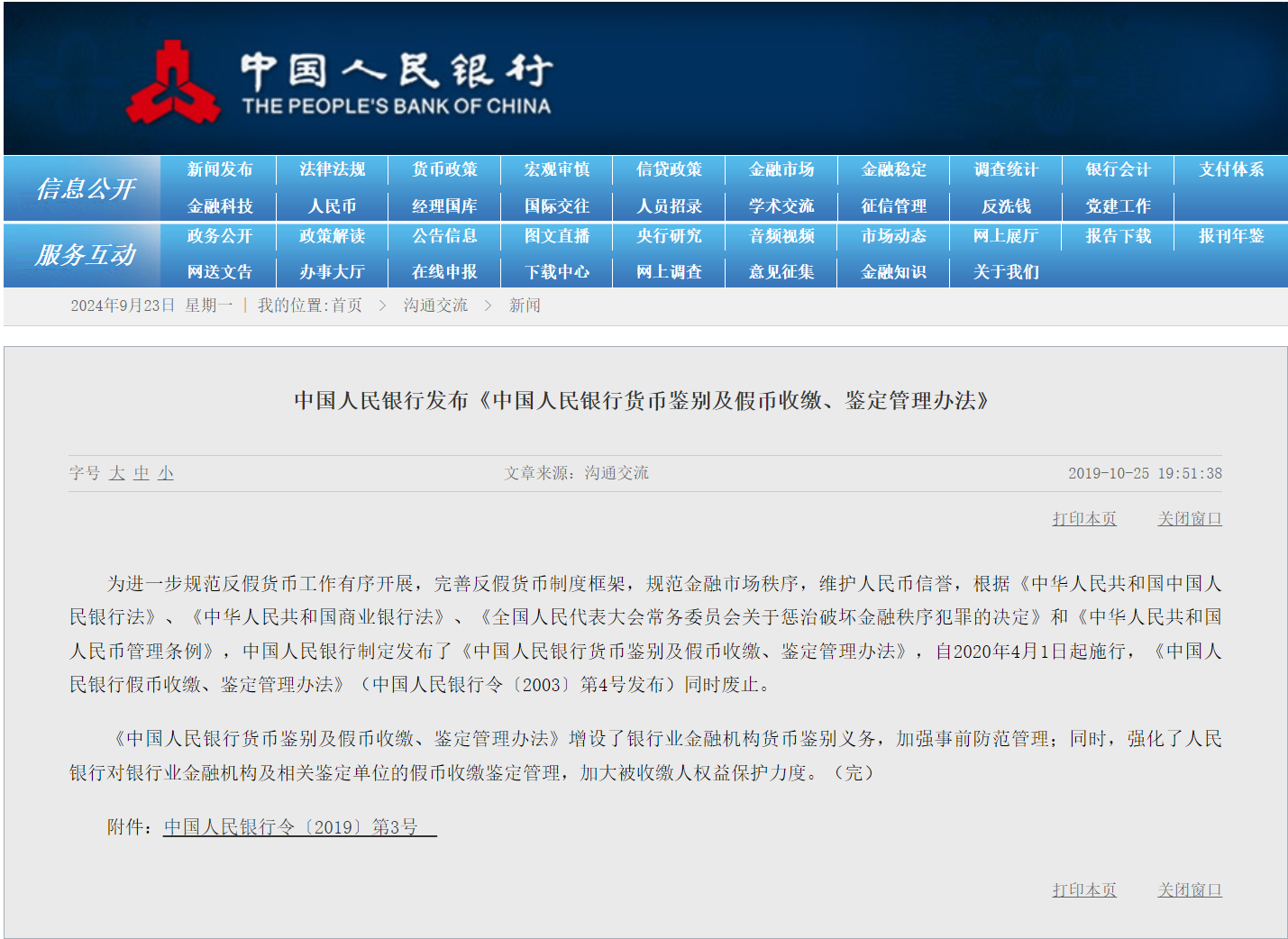Image resolution: width=1288 pixels, height=939 pixels.
Task: Go to 首页 in breadcrumb
Action: pyautogui.click(x=347, y=305)
